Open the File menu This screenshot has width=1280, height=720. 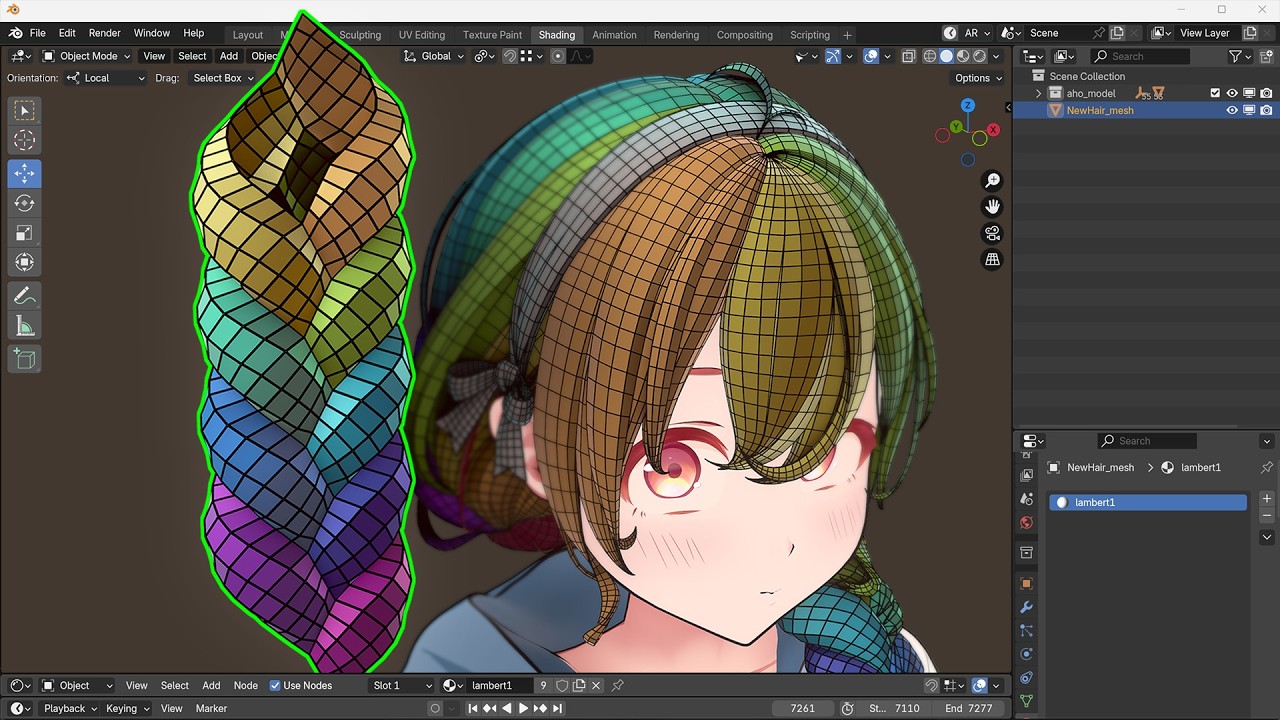tap(38, 33)
